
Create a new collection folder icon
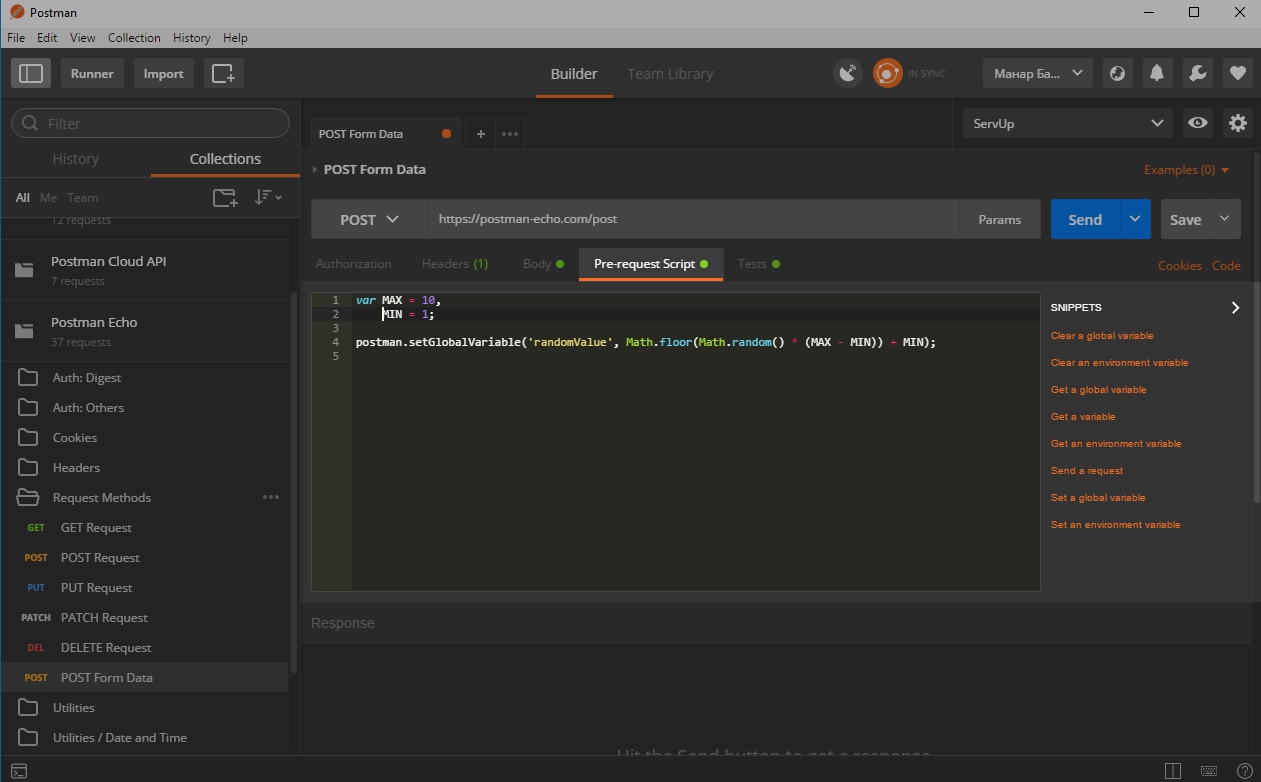click(225, 198)
